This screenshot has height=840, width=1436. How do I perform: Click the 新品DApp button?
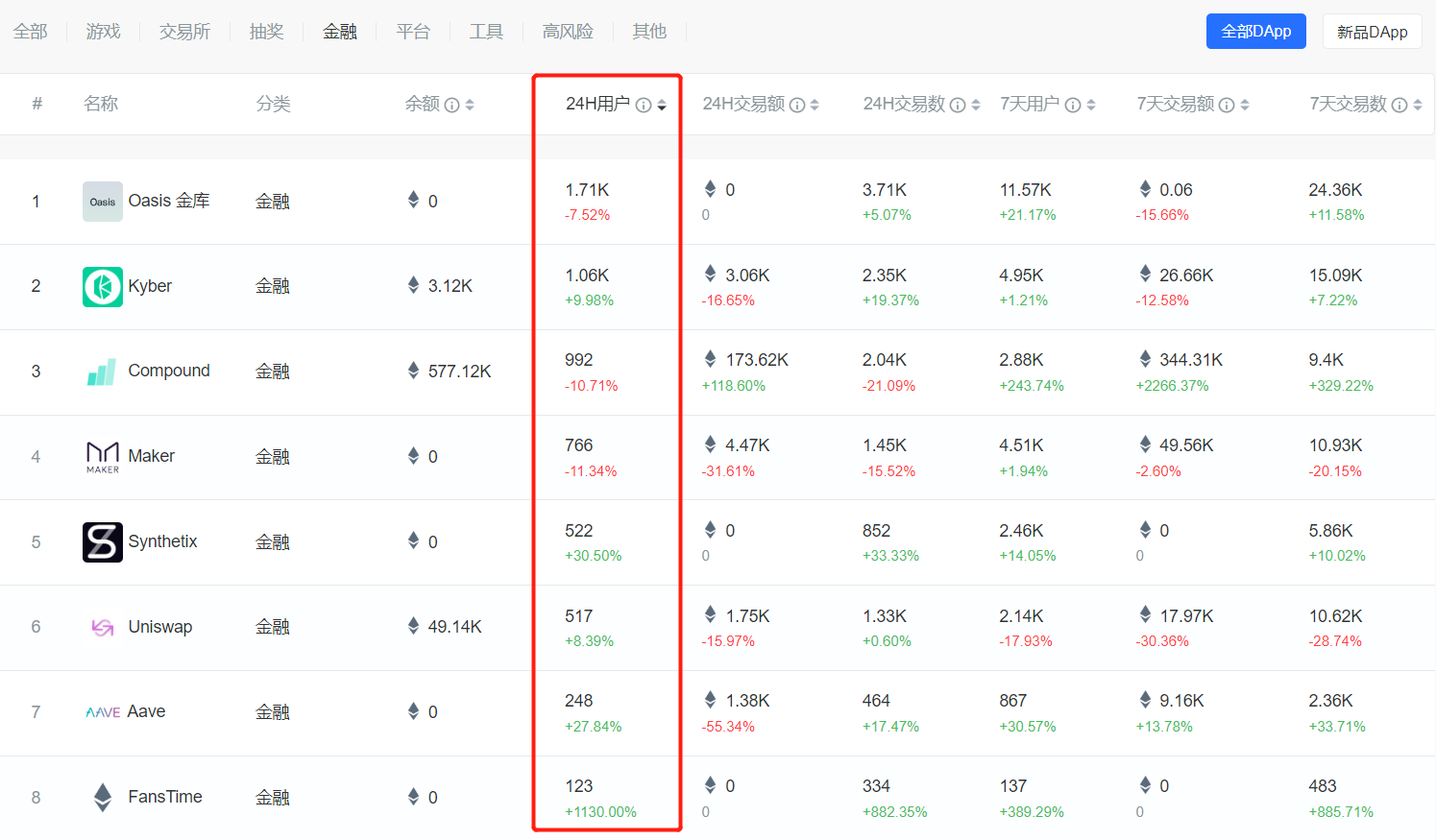(1373, 32)
